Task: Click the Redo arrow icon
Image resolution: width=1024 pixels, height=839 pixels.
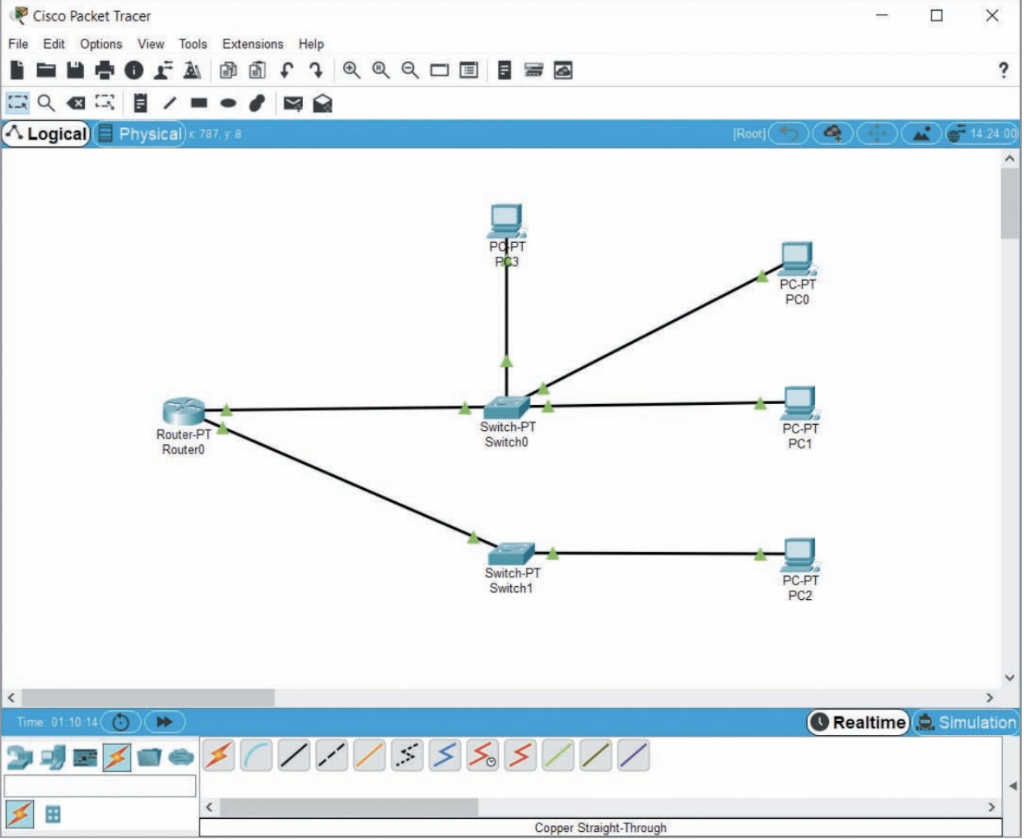Action: pyautogui.click(x=316, y=70)
